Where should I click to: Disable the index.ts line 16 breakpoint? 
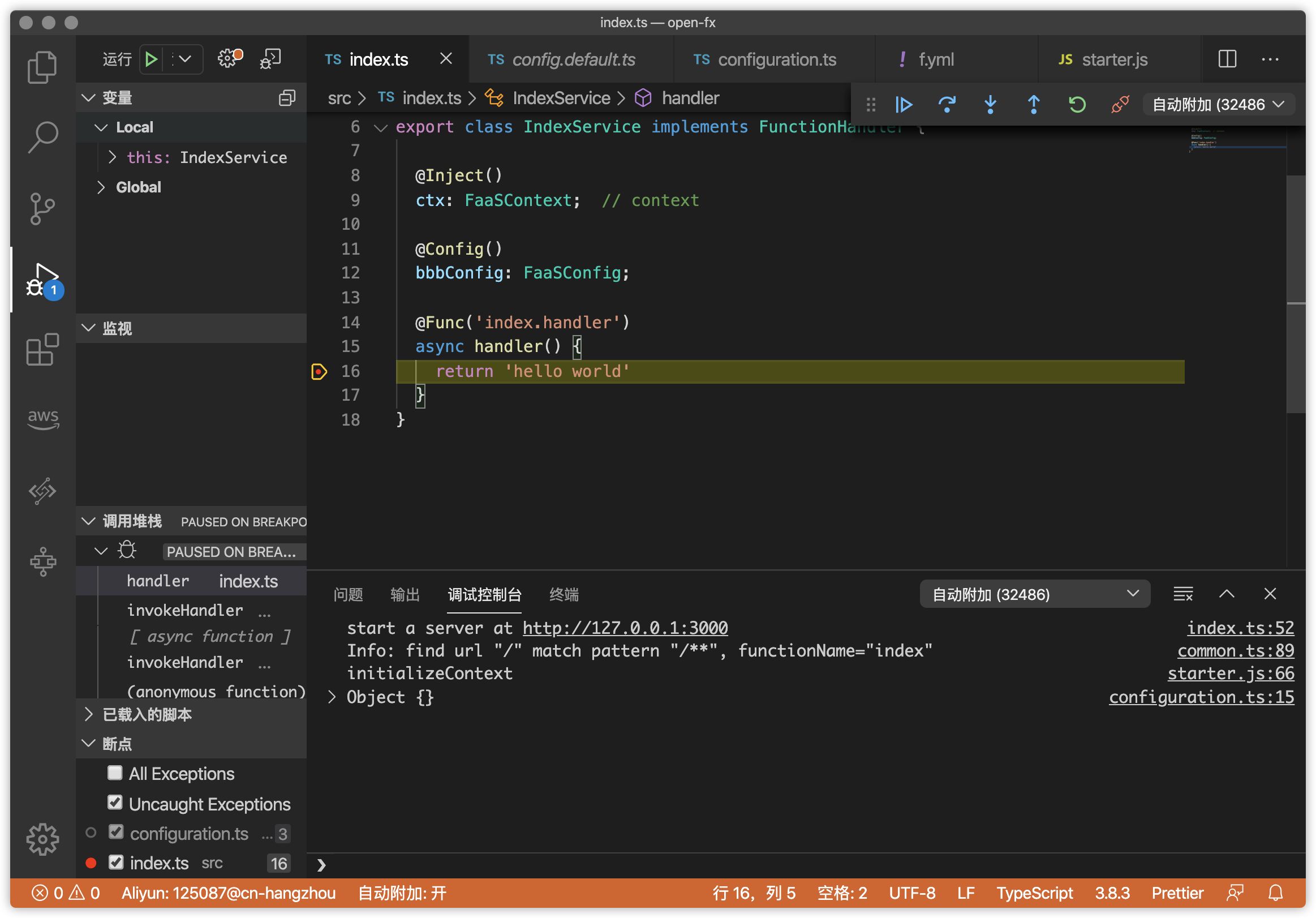click(117, 862)
